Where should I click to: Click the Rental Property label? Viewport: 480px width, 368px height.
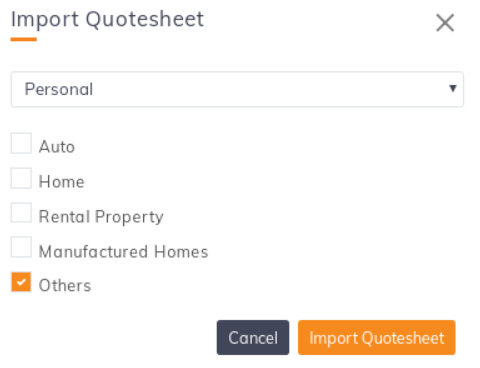pos(101,217)
